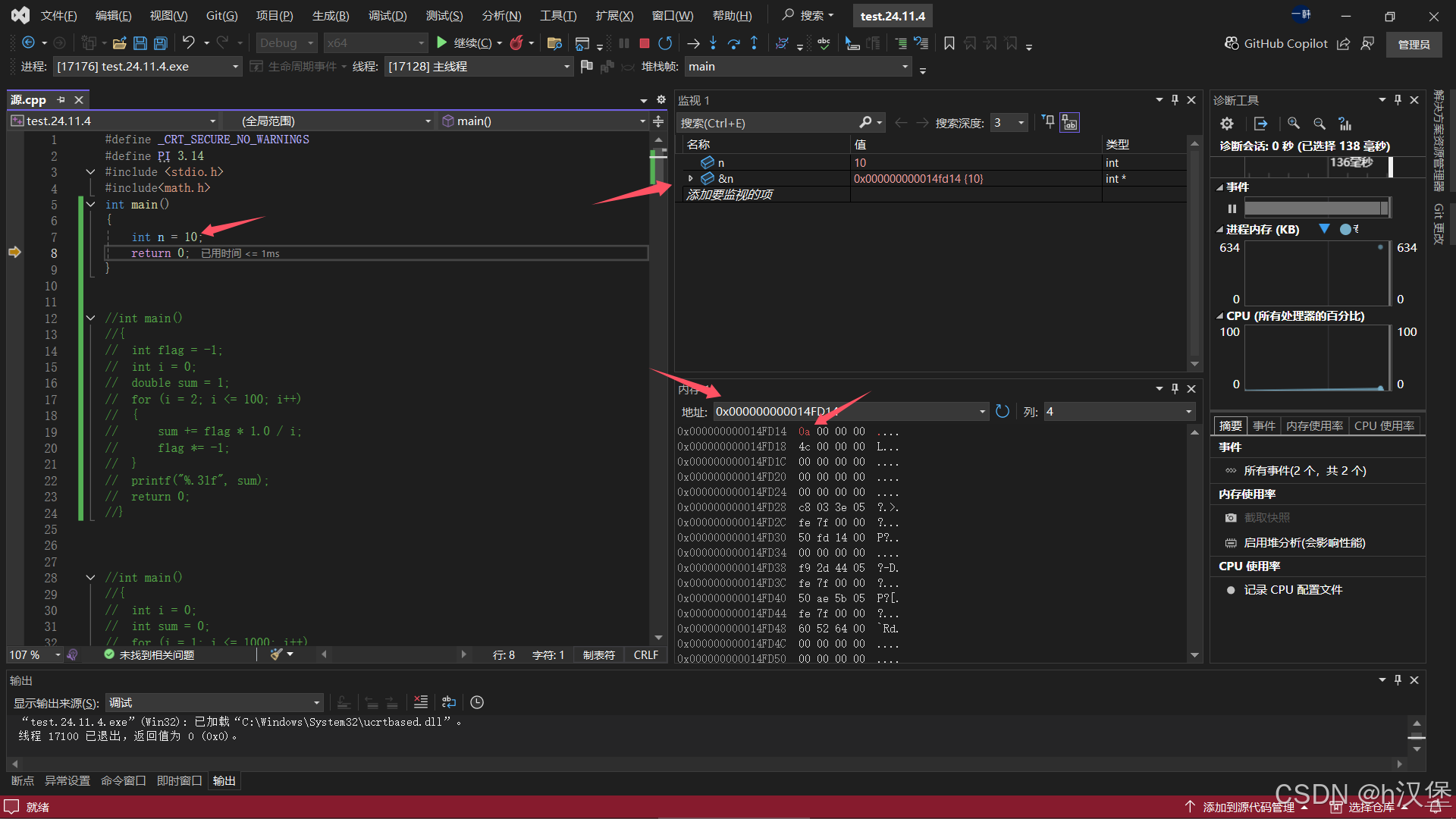The image size is (1456, 819).
Task: Toggle the bookmark icon in toolbar
Action: pyautogui.click(x=949, y=43)
